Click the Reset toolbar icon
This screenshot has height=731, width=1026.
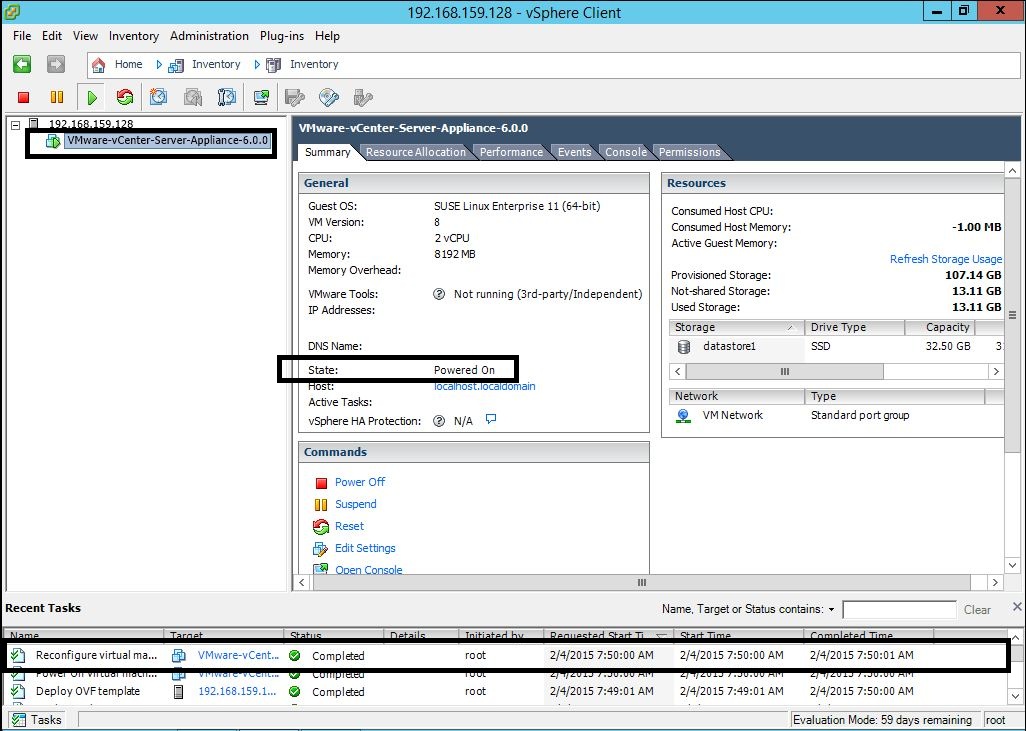[x=124, y=97]
